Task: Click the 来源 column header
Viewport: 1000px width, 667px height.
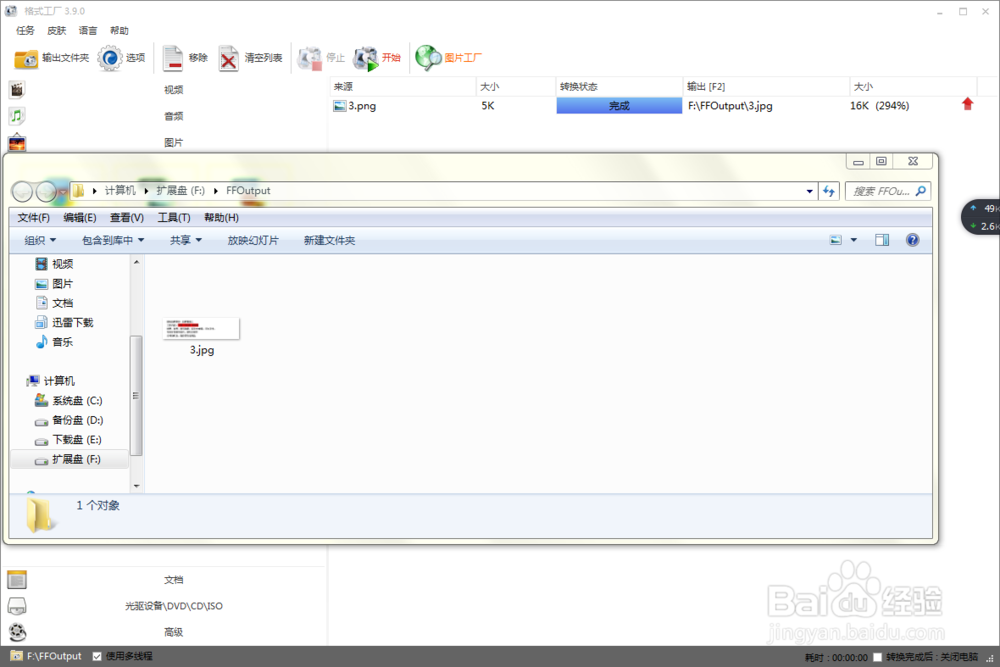Action: 402,87
